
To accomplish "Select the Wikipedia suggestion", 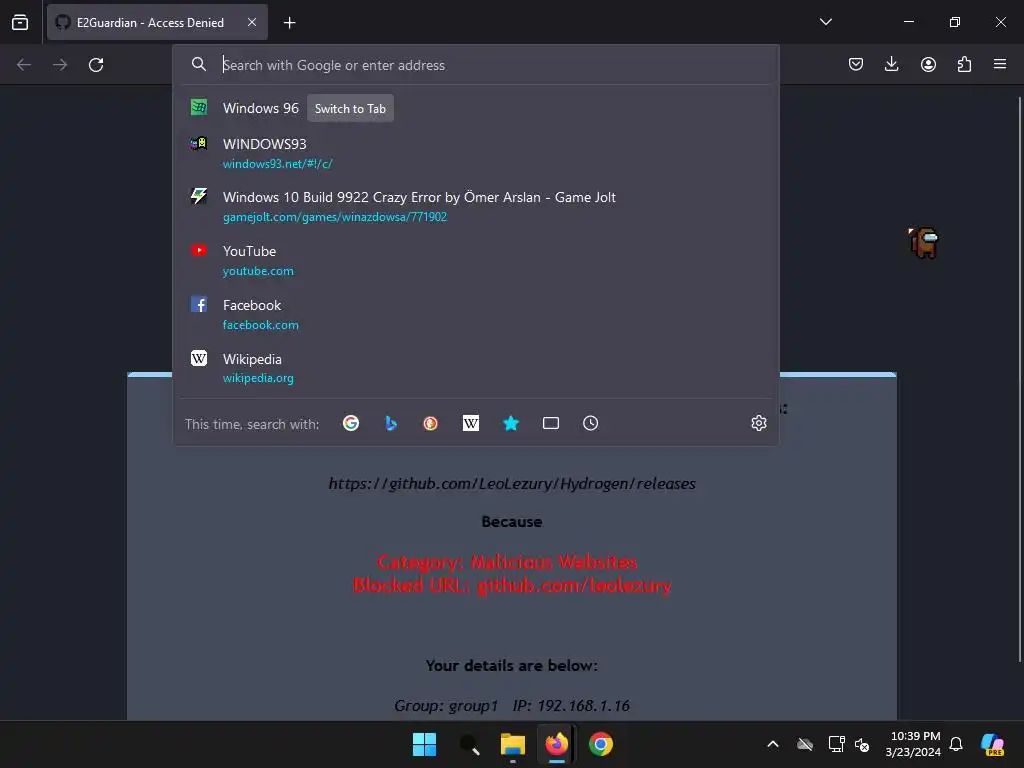I will (476, 368).
